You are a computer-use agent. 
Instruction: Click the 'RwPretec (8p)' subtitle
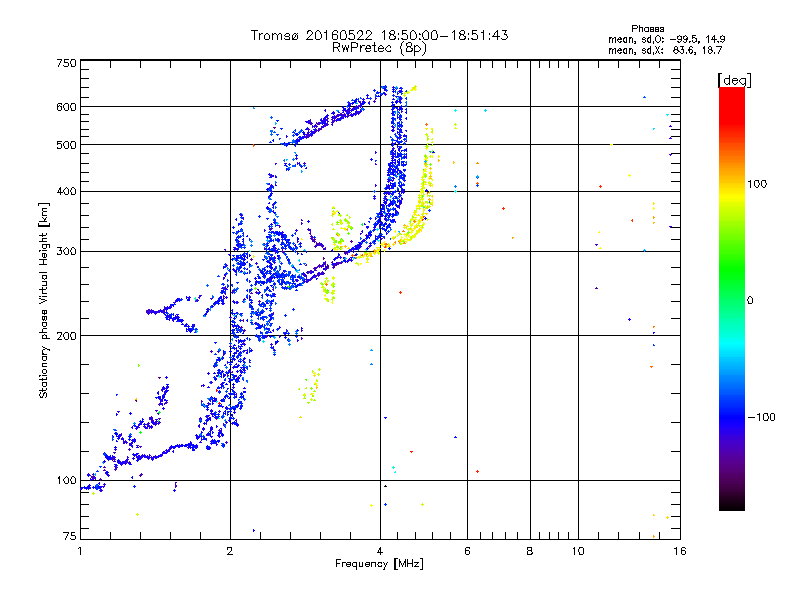379,48
